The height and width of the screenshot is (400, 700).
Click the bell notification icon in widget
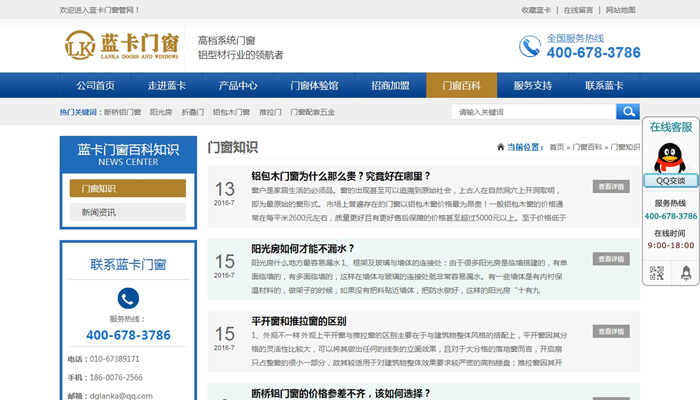tap(686, 273)
